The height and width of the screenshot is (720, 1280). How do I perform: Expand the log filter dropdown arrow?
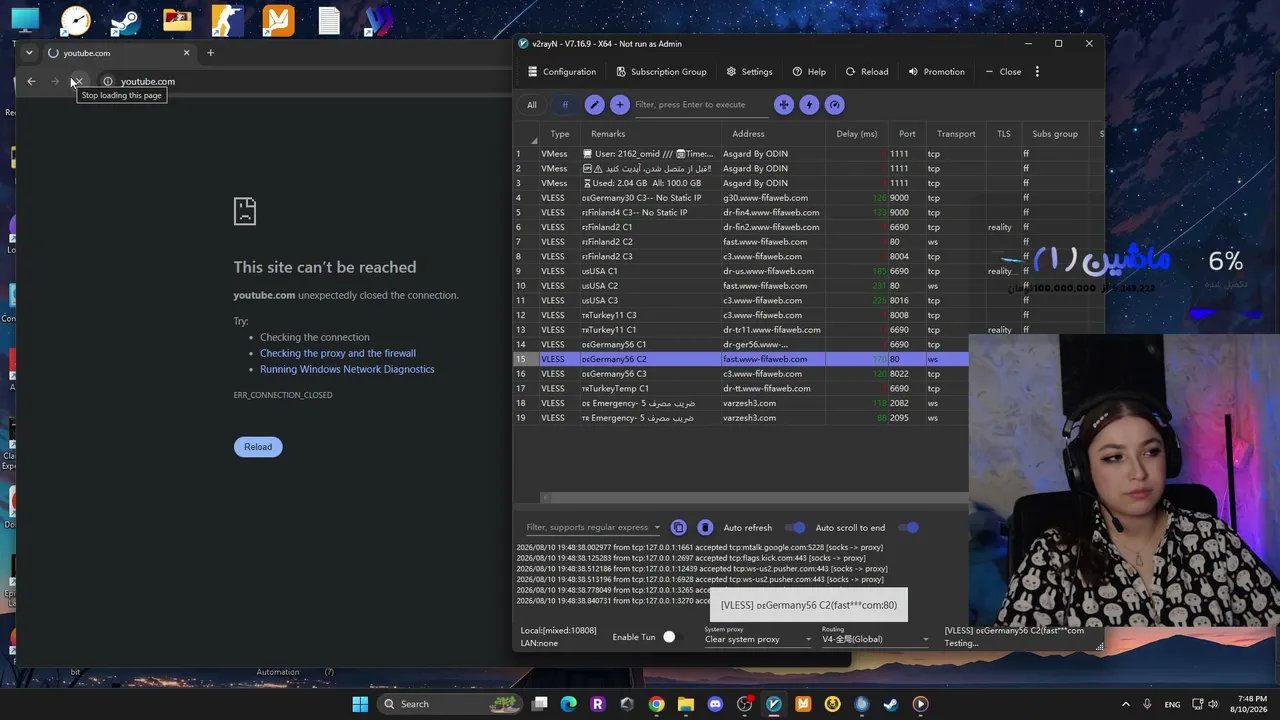click(x=657, y=528)
